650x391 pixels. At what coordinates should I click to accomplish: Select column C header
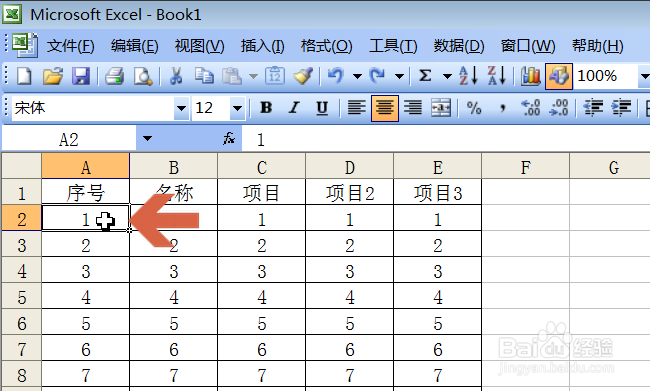tap(261, 166)
